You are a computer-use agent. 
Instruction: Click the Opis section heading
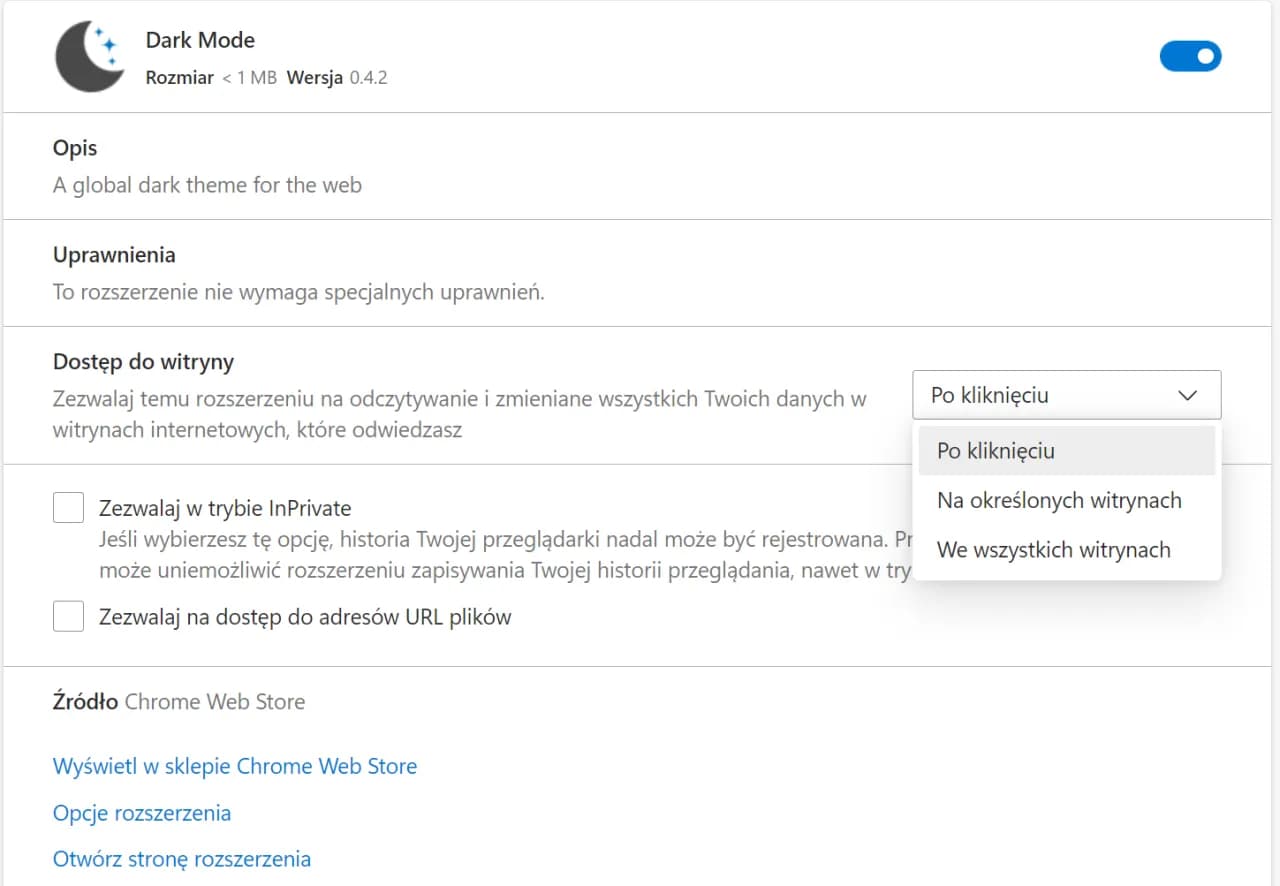click(x=75, y=148)
